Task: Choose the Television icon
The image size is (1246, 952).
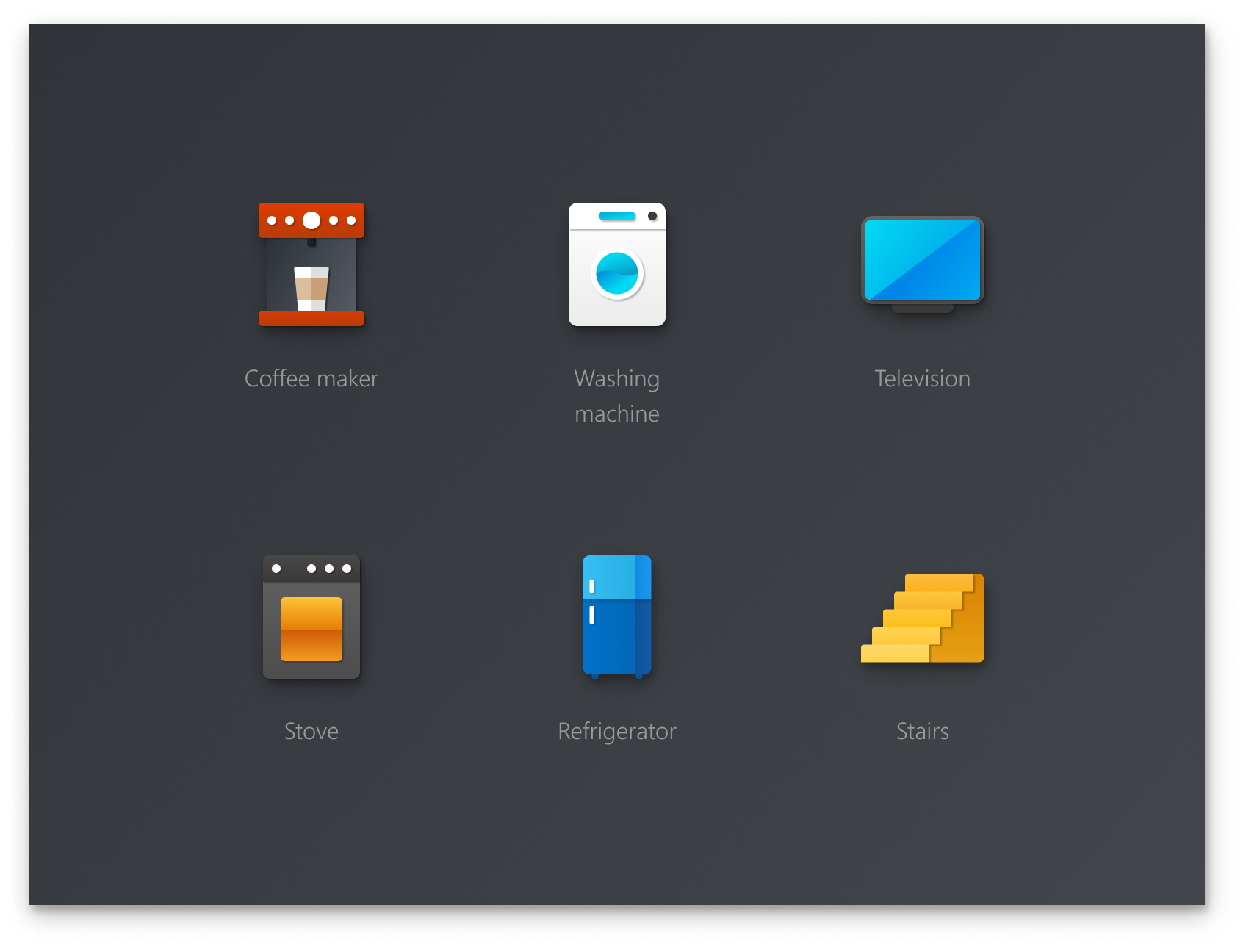Action: [923, 264]
